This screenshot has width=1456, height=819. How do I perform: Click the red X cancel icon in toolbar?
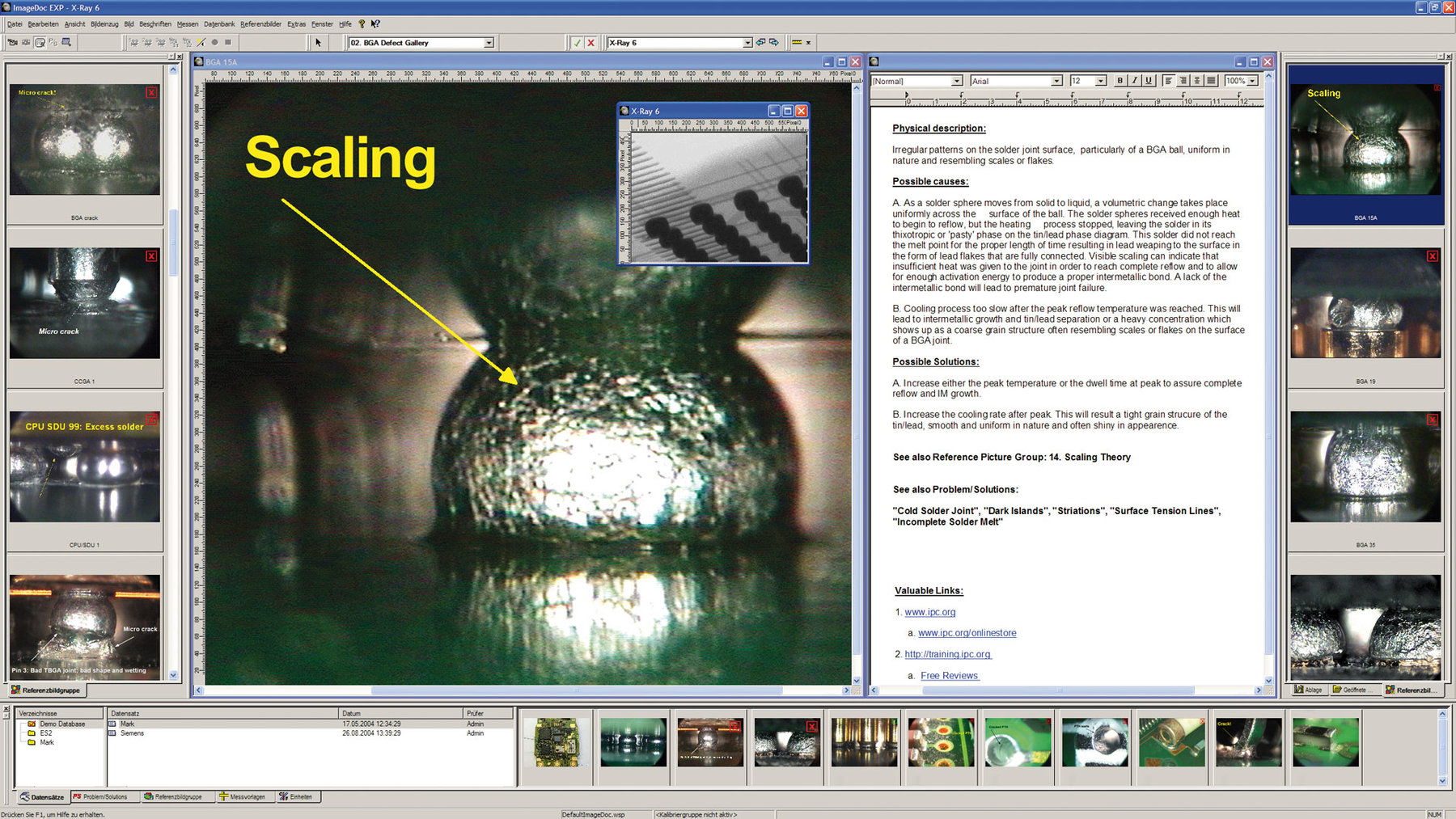[590, 43]
